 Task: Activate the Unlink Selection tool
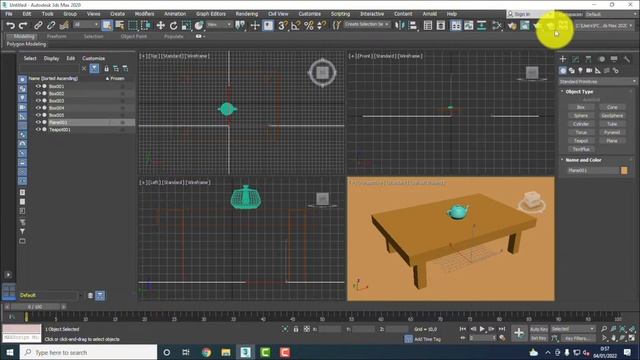[51, 25]
